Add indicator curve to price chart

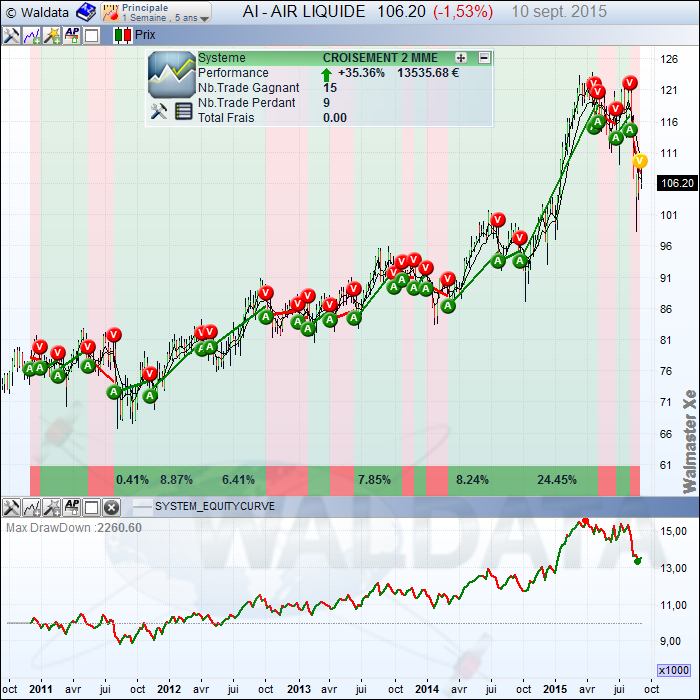(32, 35)
